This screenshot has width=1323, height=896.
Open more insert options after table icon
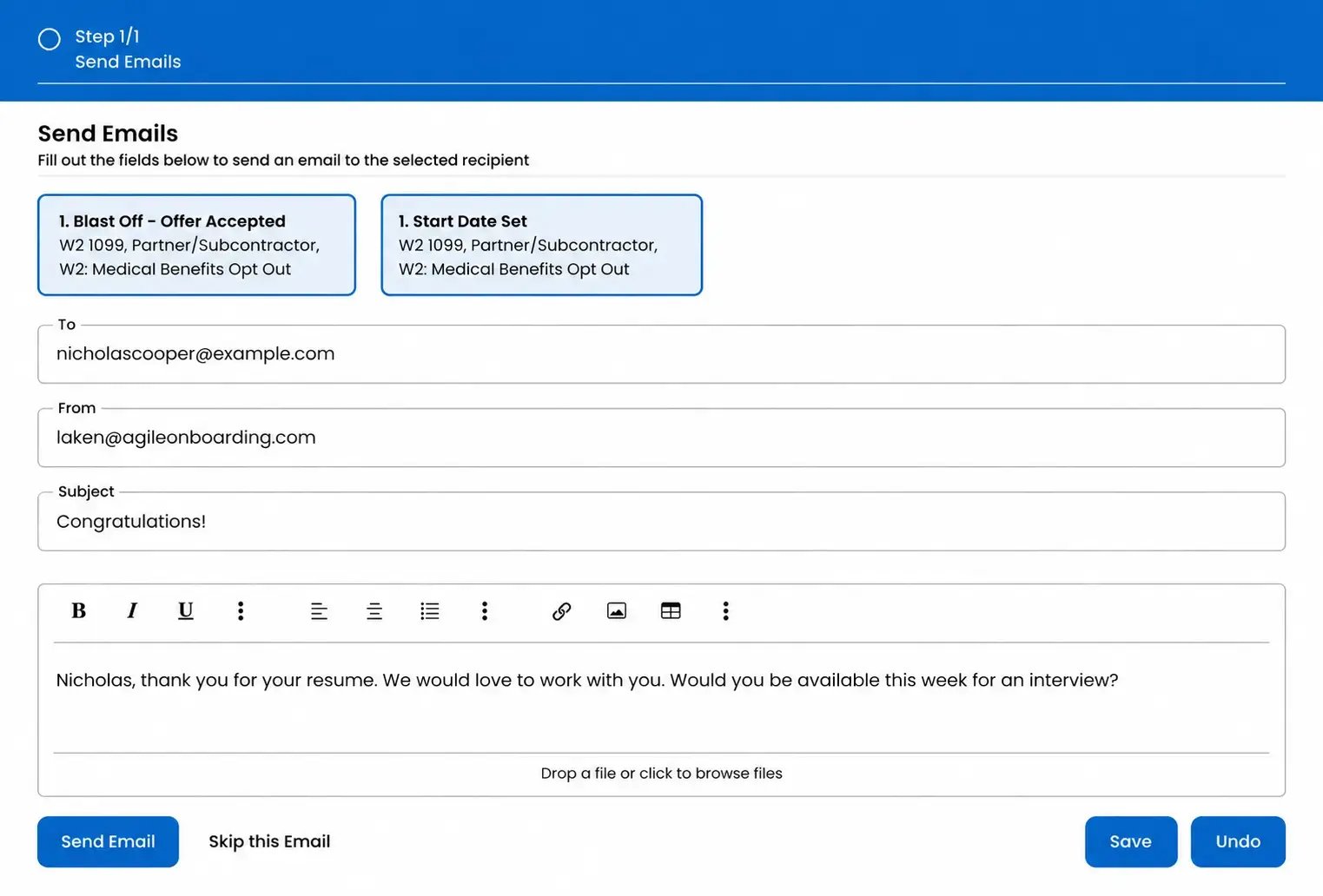(x=725, y=611)
